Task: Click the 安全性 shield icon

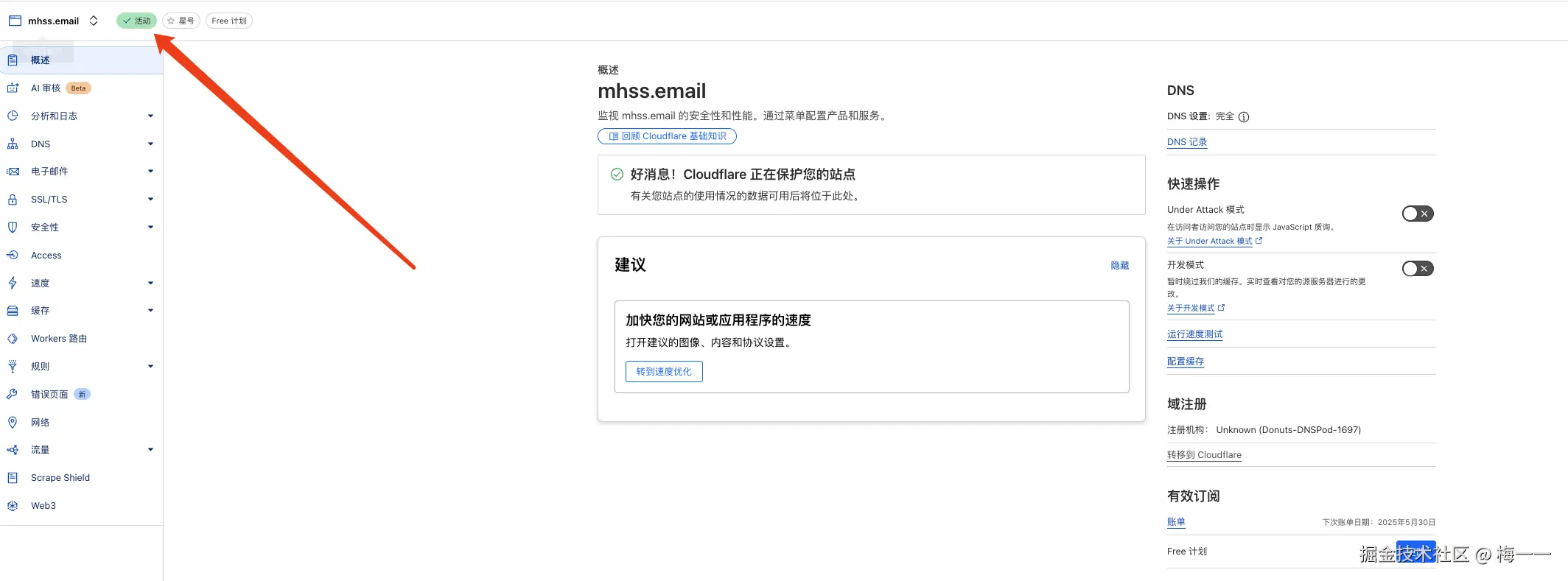Action: click(13, 228)
